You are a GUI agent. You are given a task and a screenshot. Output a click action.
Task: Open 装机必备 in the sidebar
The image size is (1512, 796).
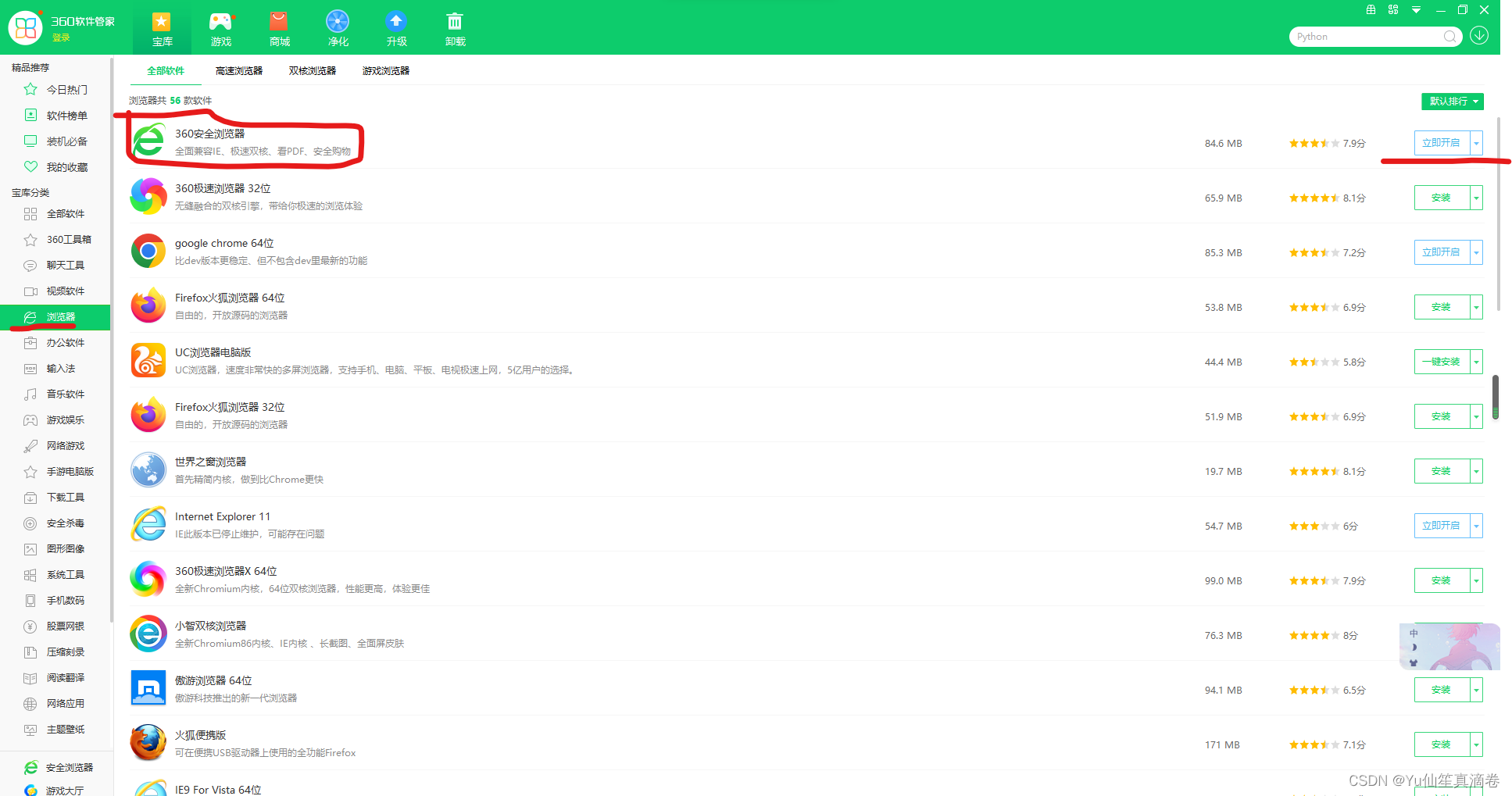pyautogui.click(x=56, y=141)
